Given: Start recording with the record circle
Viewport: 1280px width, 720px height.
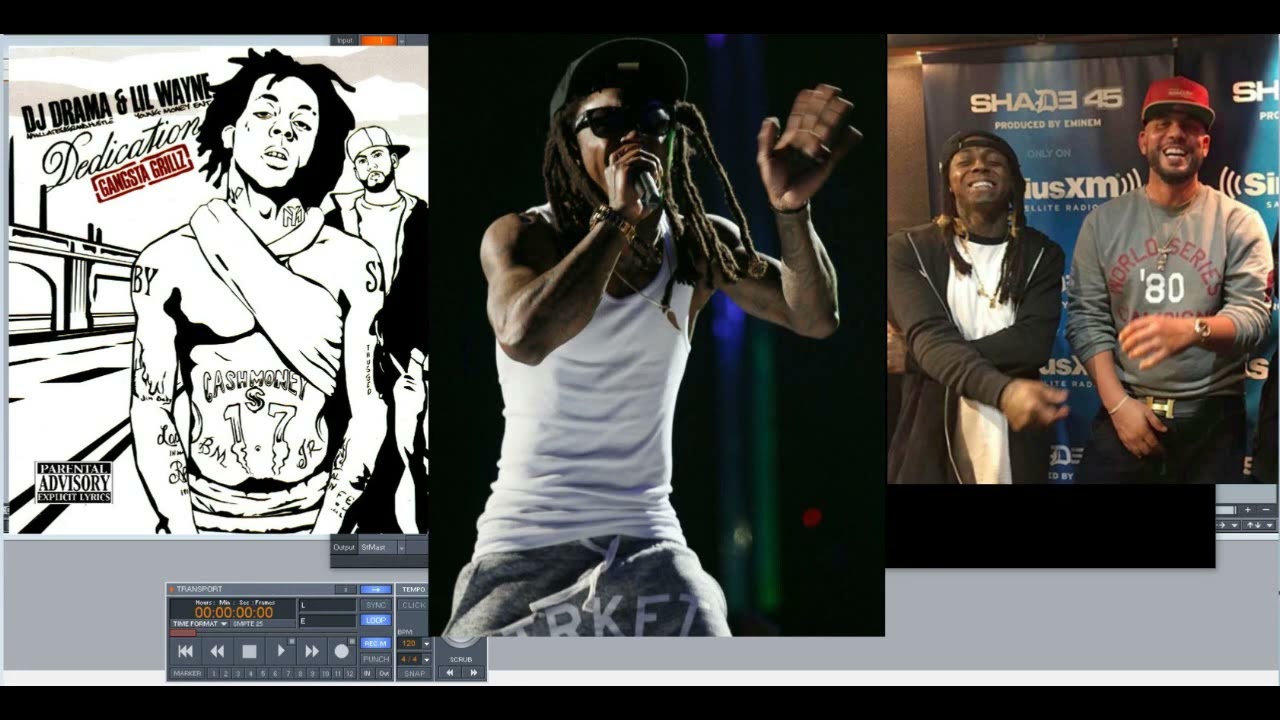Looking at the screenshot, I should coord(341,651).
